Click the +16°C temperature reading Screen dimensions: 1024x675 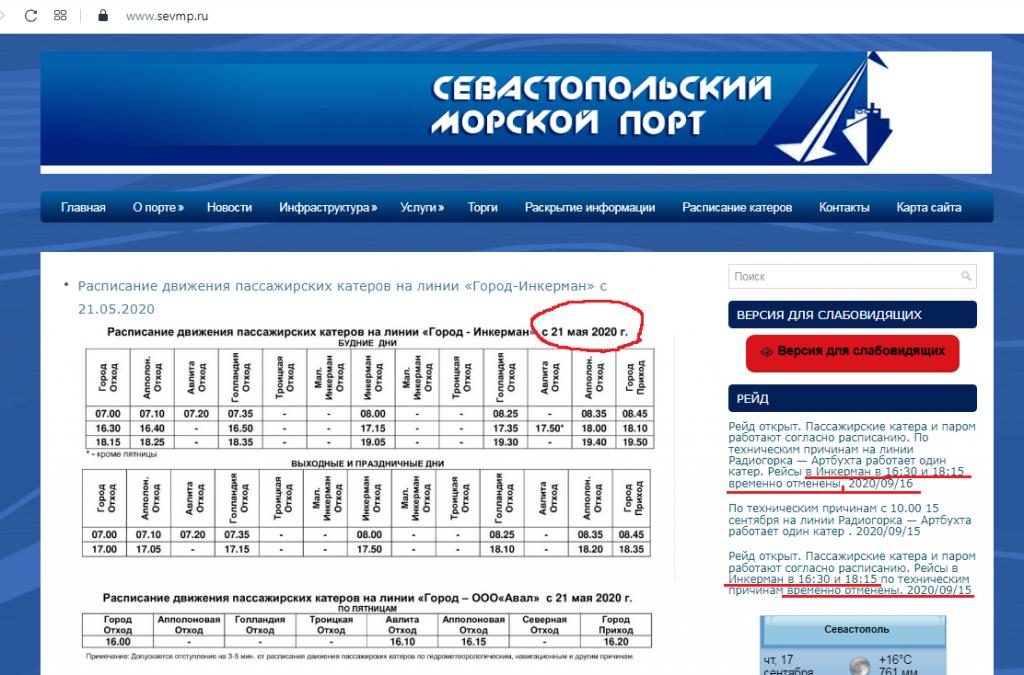click(x=895, y=660)
